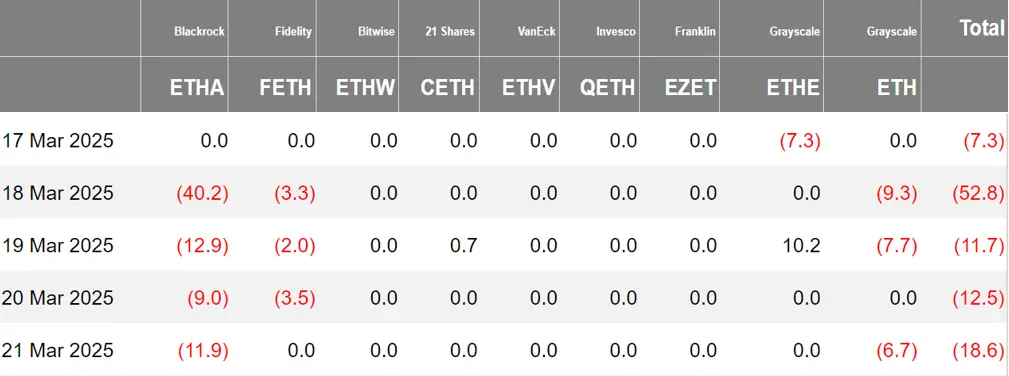The height and width of the screenshot is (376, 1009).
Task: Click the VanEck issuer header
Action: 539,32
